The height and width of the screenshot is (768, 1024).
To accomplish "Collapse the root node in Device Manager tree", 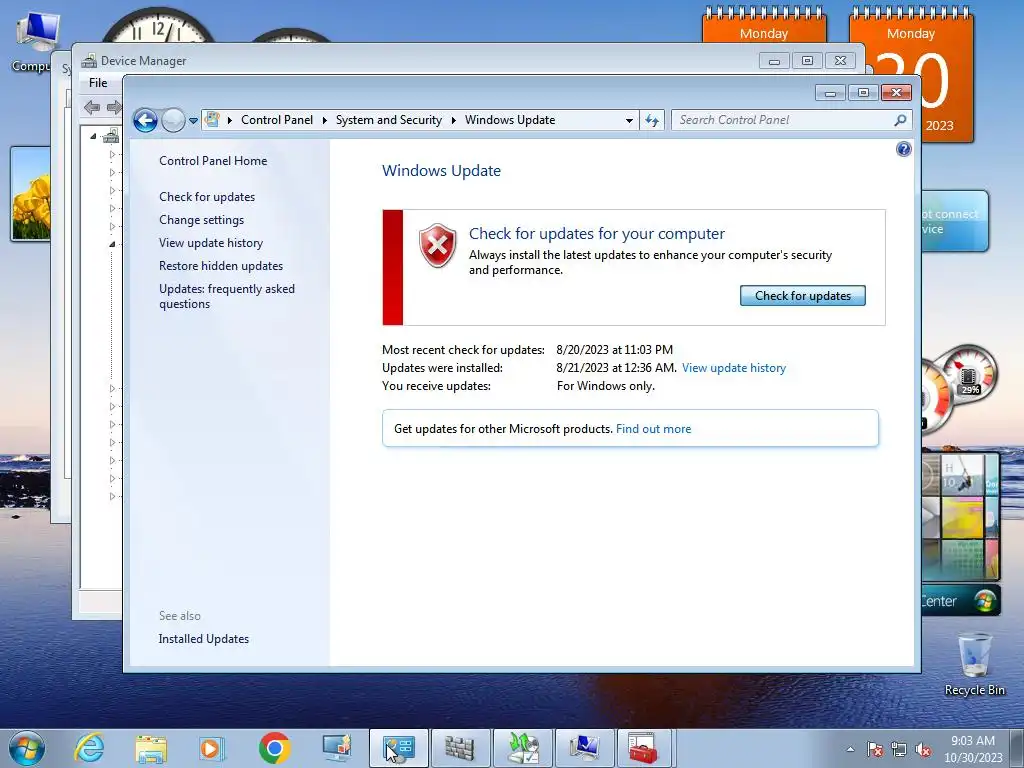I will pyautogui.click(x=93, y=136).
